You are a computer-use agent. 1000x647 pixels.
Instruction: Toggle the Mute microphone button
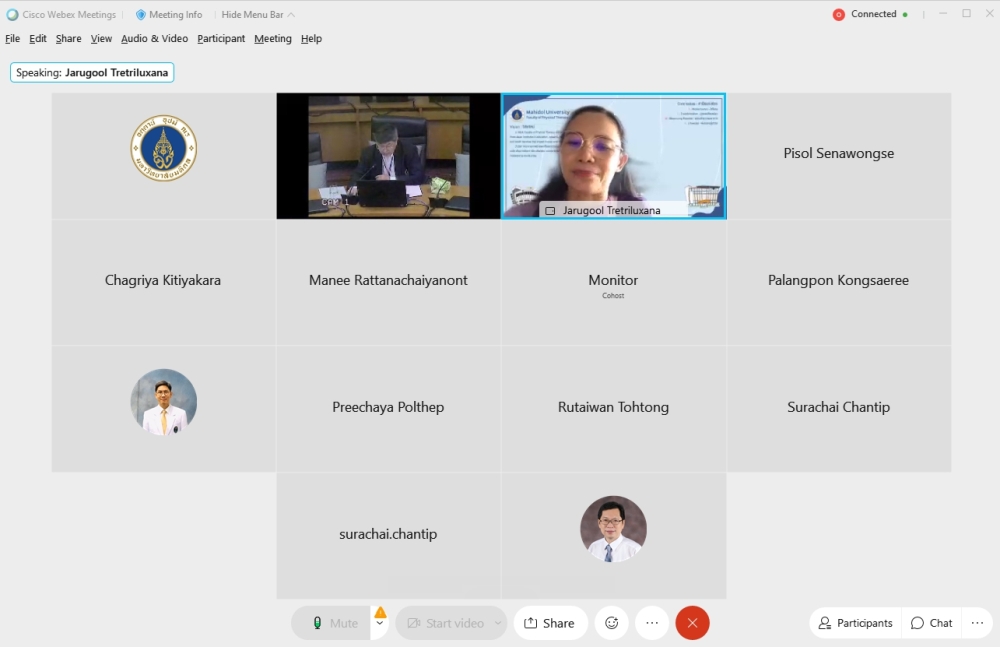pos(334,623)
